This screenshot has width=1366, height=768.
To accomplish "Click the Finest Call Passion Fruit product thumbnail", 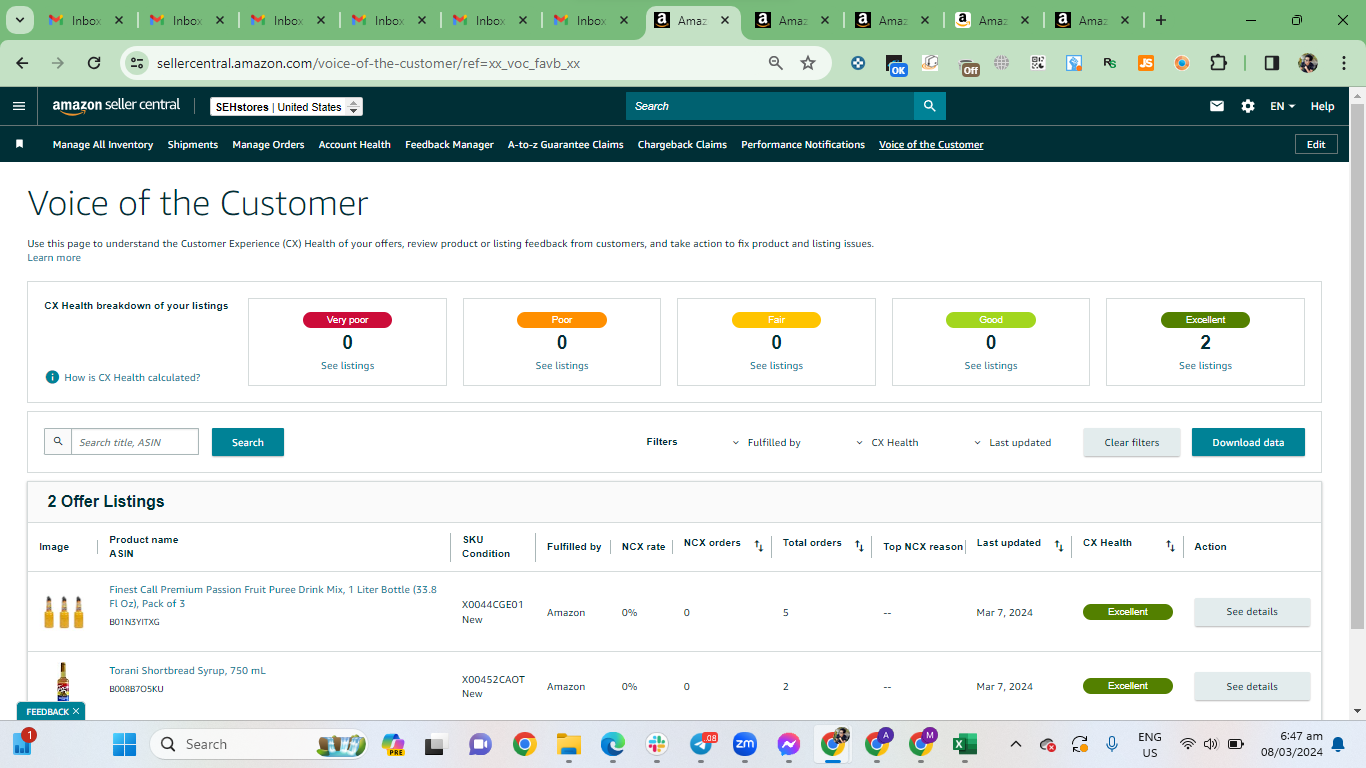I will [x=64, y=611].
